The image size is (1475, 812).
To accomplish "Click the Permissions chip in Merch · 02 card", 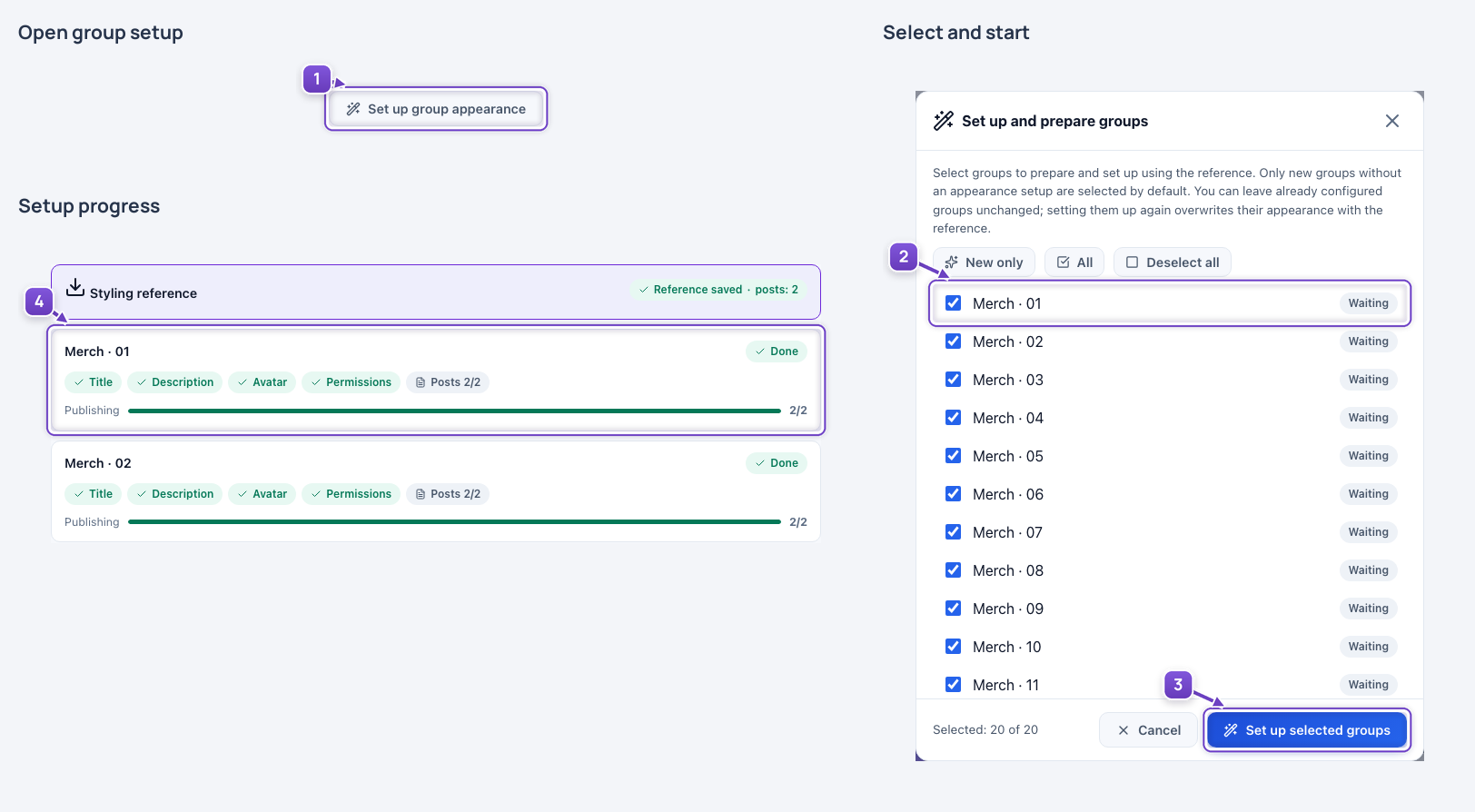I will [351, 494].
